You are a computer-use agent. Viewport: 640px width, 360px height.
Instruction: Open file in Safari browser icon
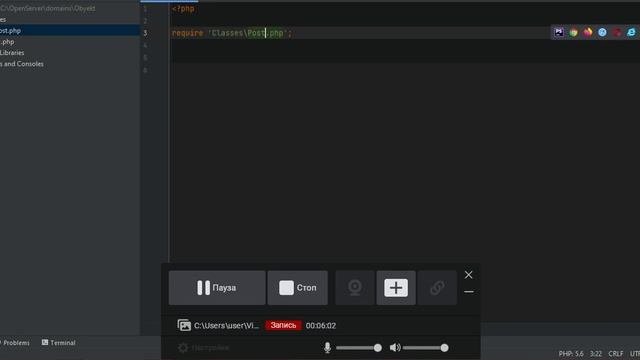point(602,32)
